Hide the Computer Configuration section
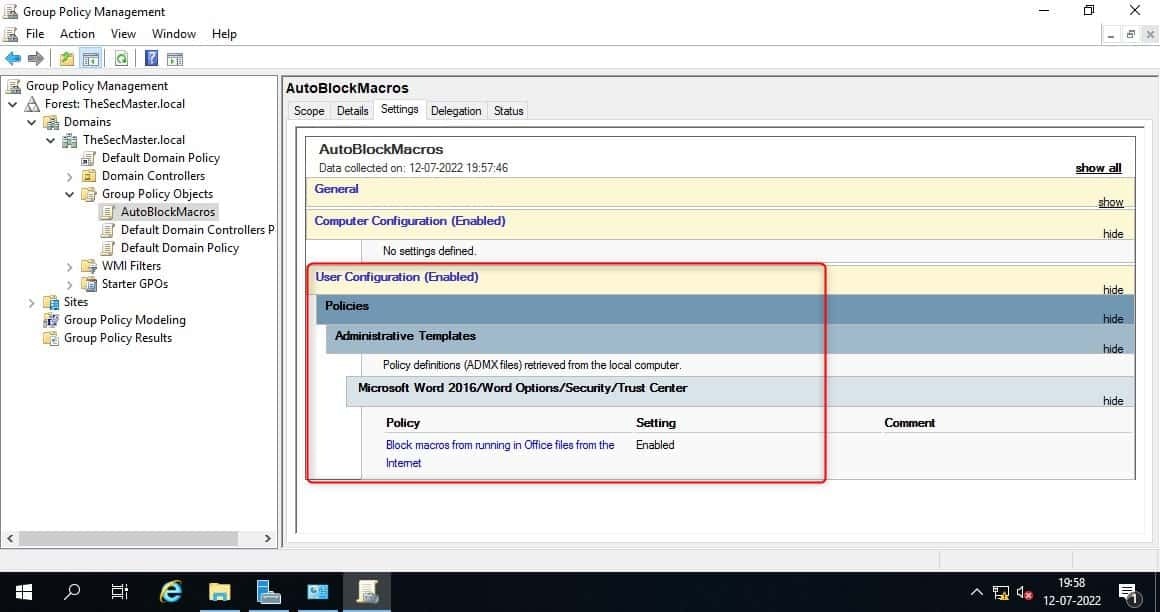Screen dimensions: 1160x612 [1113, 234]
